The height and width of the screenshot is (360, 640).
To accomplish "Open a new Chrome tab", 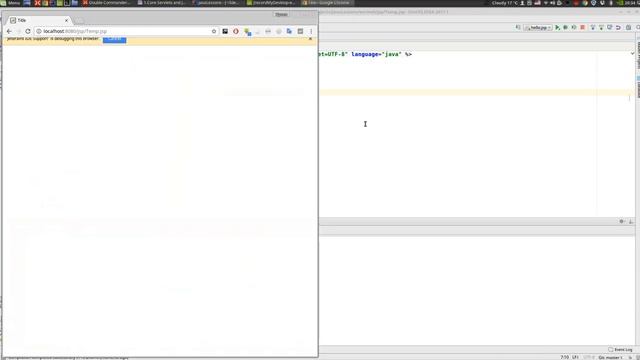I will (80, 20).
